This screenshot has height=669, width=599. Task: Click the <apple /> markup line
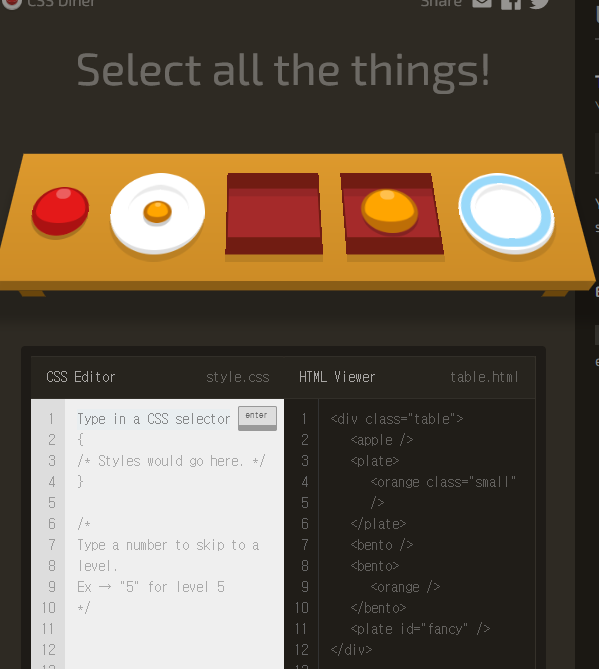pos(381,440)
